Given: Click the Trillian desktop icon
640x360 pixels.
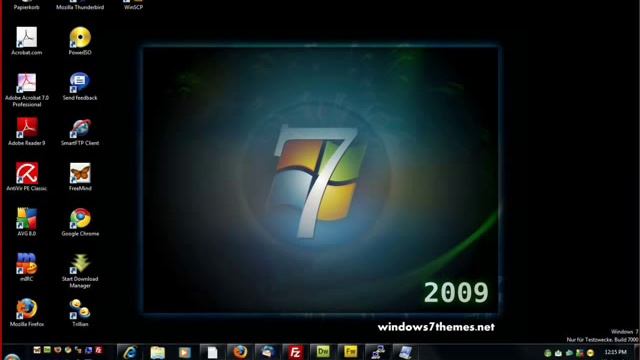Looking at the screenshot, I should 80,310.
